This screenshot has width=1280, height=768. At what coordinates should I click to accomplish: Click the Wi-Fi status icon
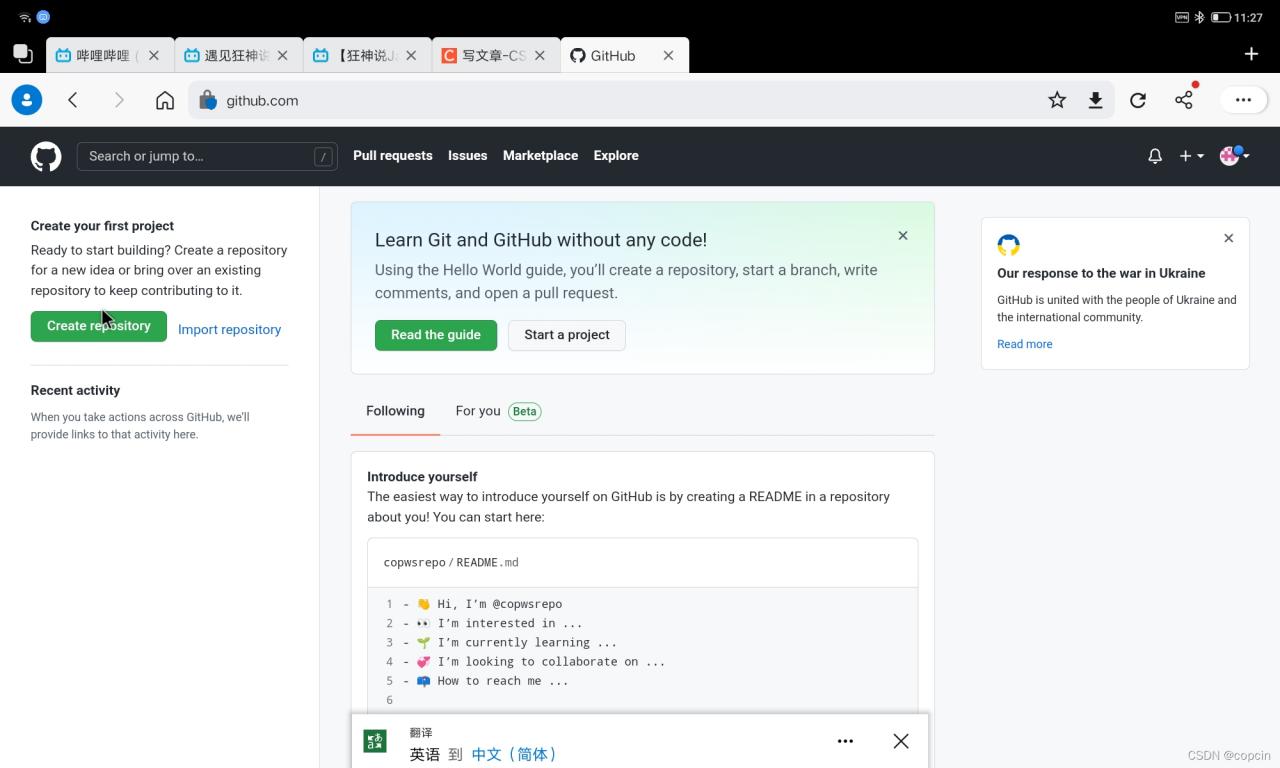pos(24,18)
